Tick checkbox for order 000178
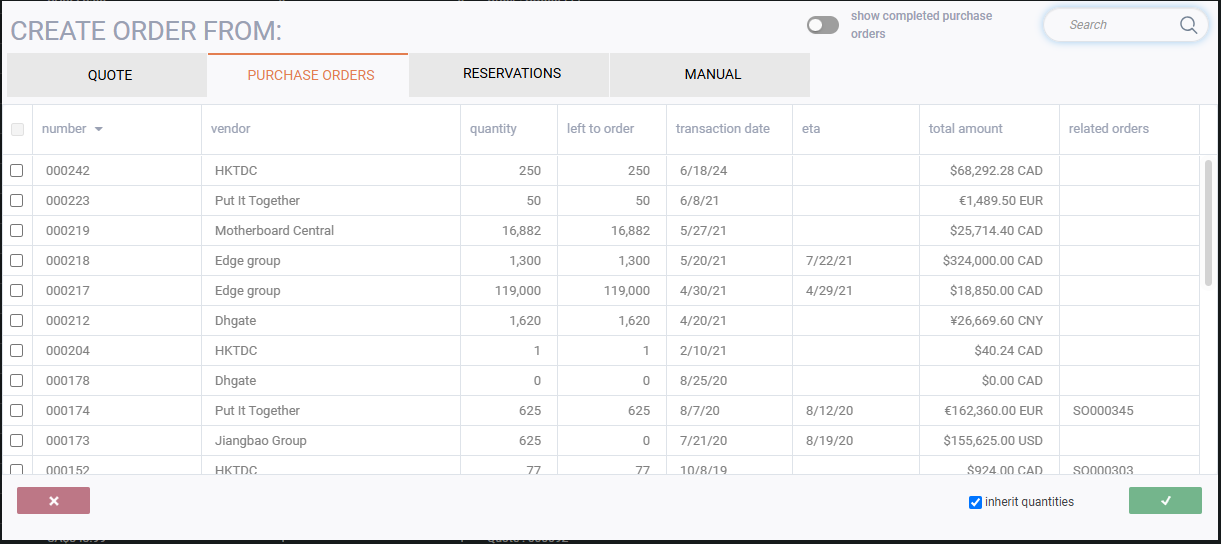The image size is (1221, 544). tap(17, 381)
